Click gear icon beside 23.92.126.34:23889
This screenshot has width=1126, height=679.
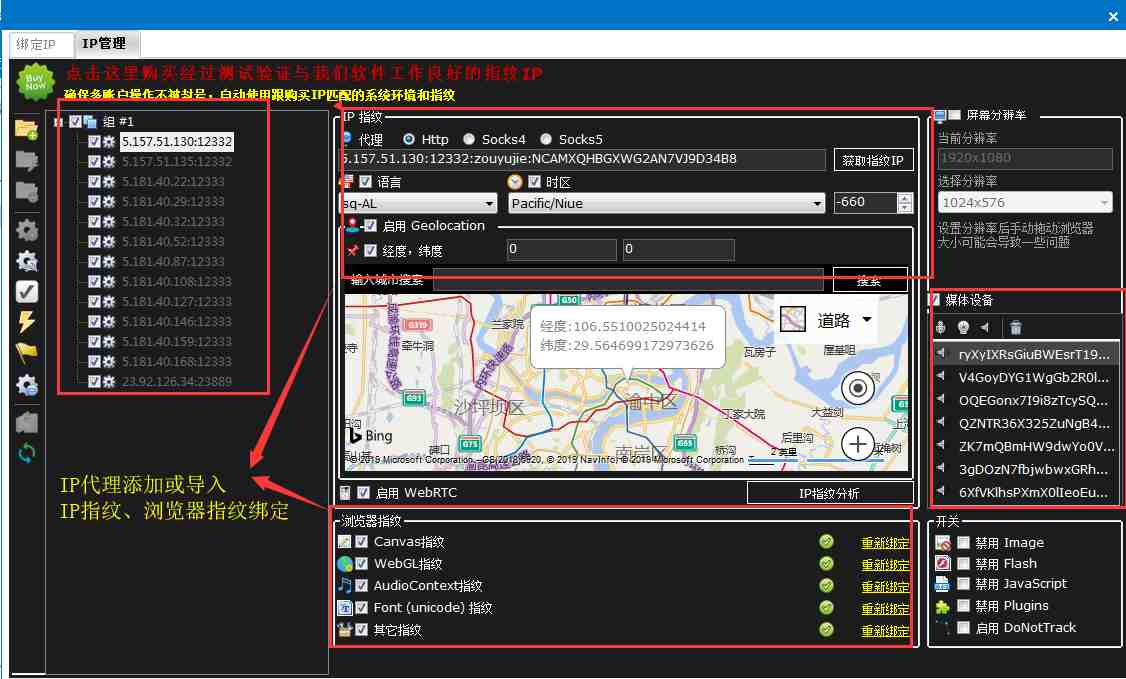(108, 382)
